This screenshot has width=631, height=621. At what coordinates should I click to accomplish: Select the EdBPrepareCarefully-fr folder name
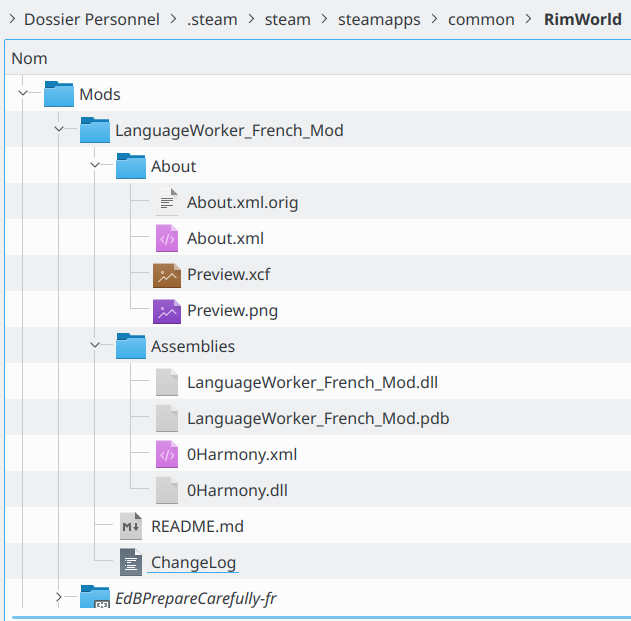tap(196, 599)
